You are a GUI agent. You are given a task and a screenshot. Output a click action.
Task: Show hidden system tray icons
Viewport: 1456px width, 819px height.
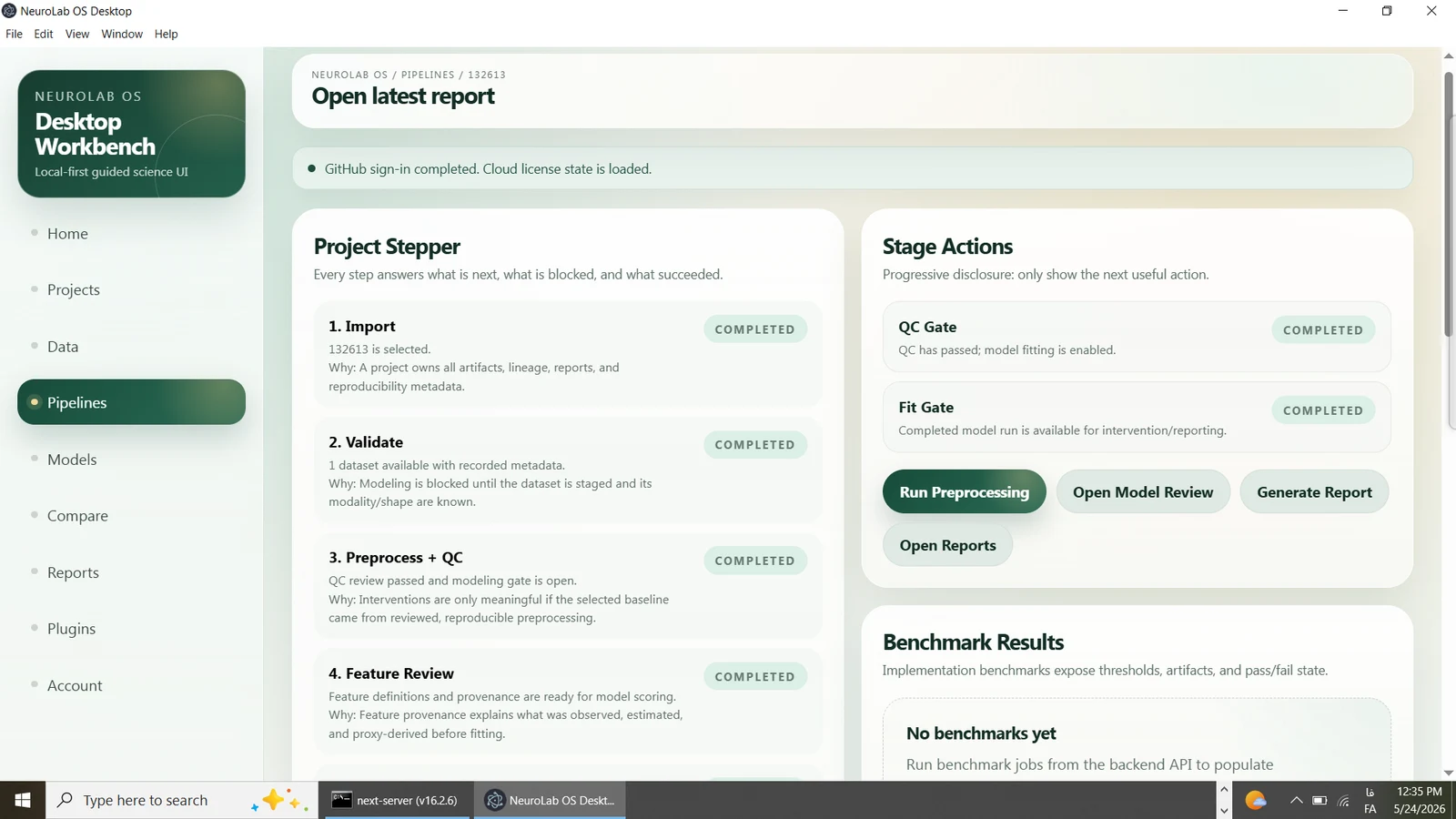click(x=1296, y=800)
